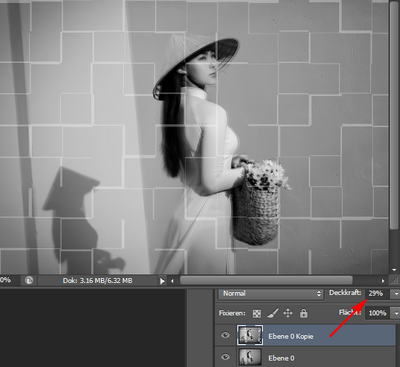The image size is (400, 367).
Task: Lock all padlock icon in Fixieren row
Action: pyautogui.click(x=303, y=313)
